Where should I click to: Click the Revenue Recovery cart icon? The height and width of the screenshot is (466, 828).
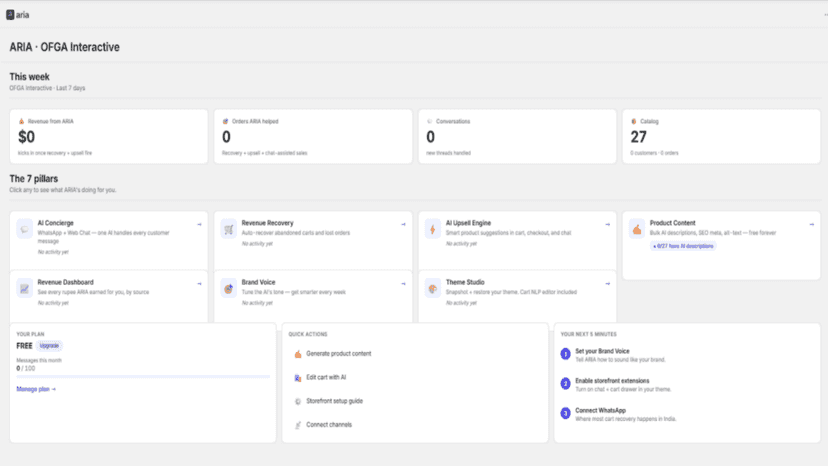(229, 229)
